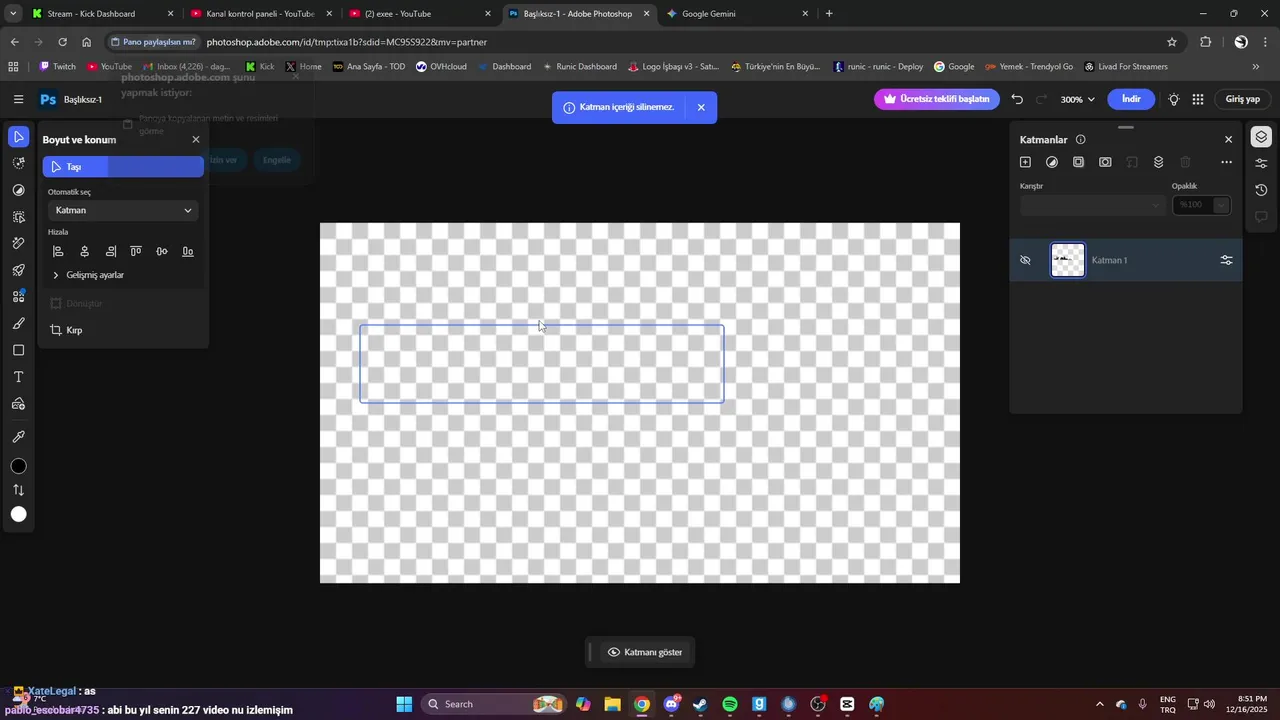
Task: Add an adjustment layer
Action: tap(1052, 162)
